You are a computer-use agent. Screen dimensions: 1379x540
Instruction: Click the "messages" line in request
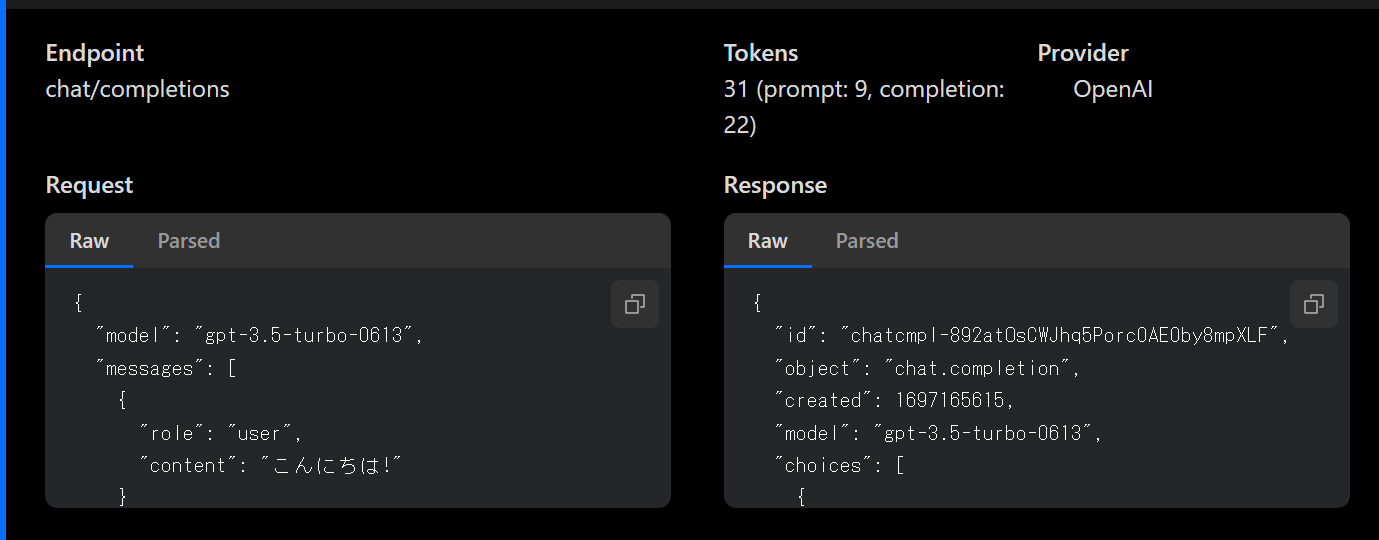[x=165, y=368]
